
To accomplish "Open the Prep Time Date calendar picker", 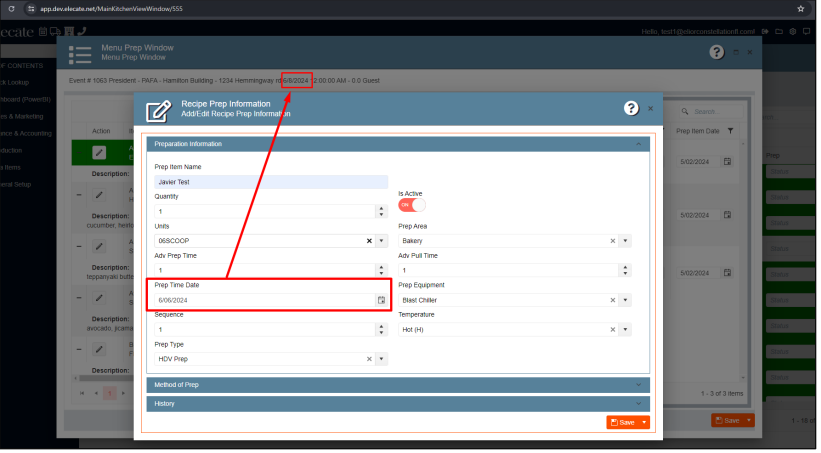I will (x=381, y=300).
